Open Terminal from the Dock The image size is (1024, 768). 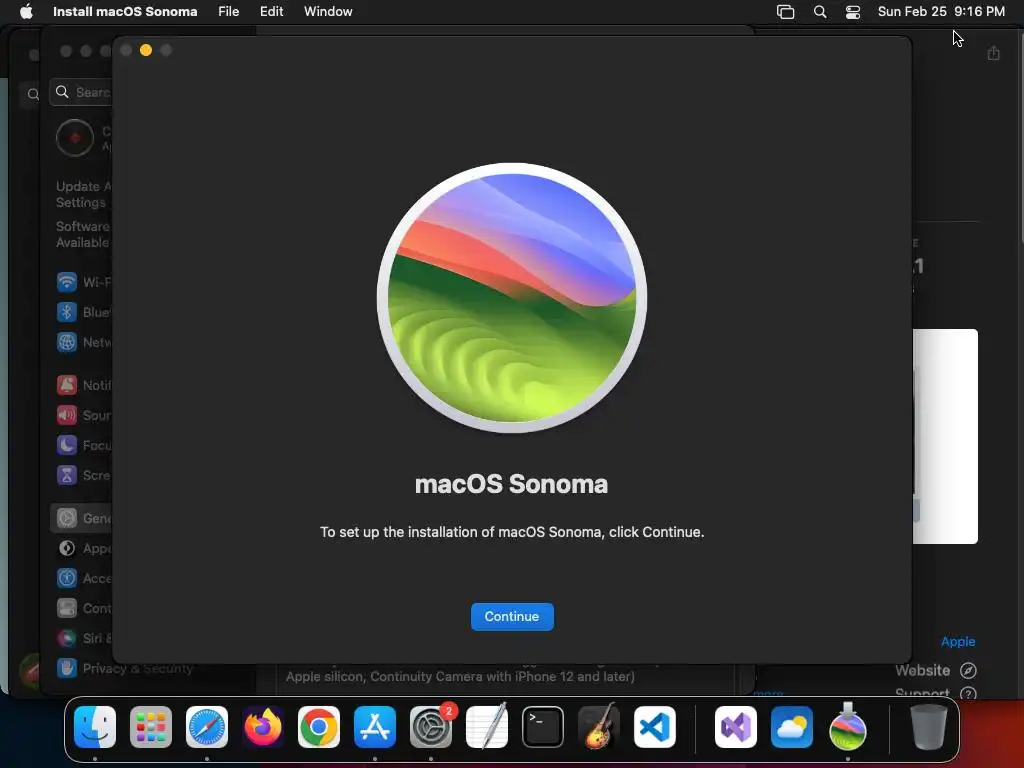pos(543,727)
